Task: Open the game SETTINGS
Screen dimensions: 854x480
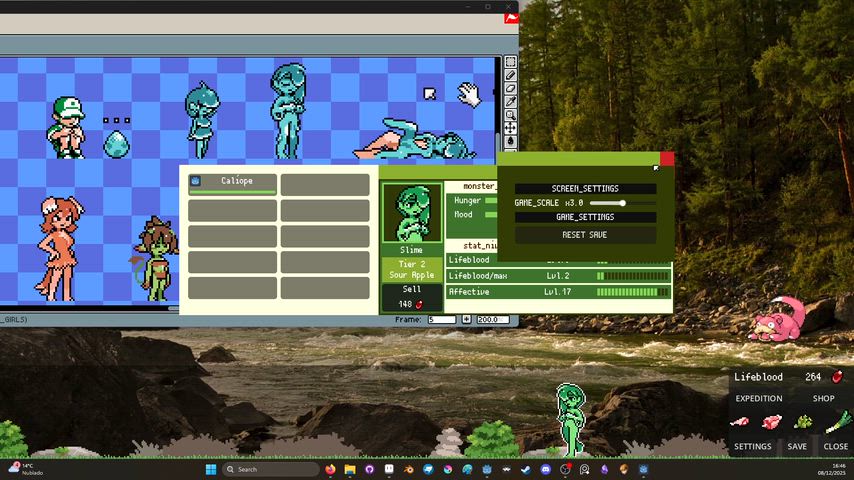Action: [x=753, y=446]
